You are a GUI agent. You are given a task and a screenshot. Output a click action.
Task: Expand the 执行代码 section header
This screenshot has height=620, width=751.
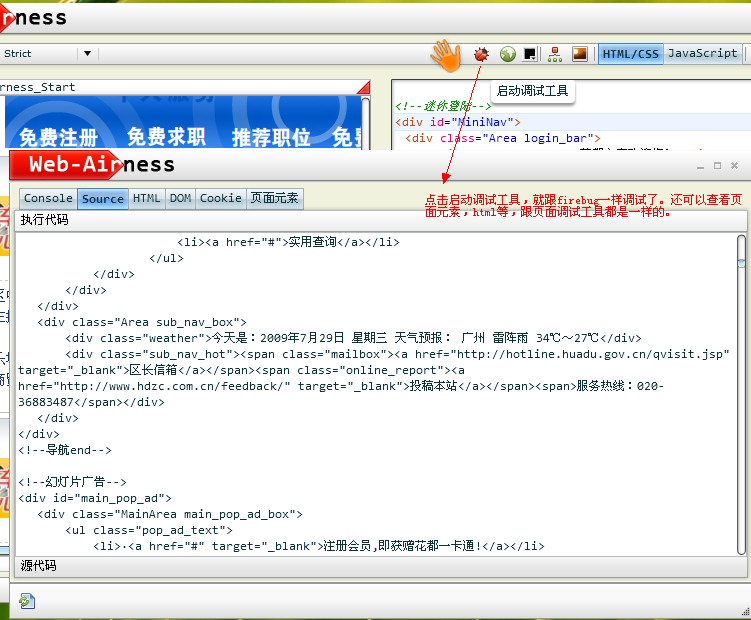[45, 220]
